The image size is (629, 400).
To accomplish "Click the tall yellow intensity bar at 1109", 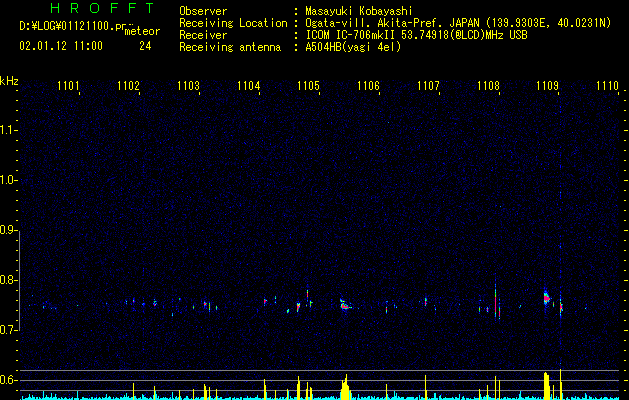I will 560,384.
